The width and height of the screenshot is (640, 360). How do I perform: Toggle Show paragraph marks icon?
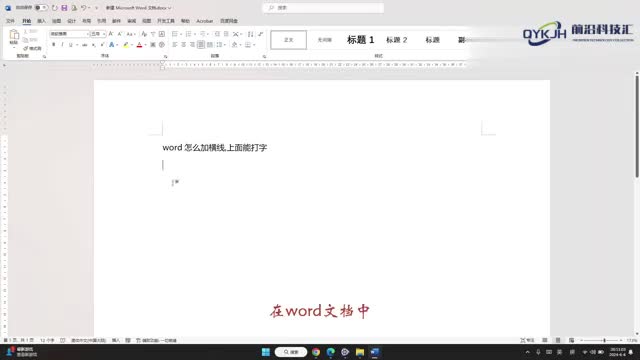pyautogui.click(x=260, y=34)
